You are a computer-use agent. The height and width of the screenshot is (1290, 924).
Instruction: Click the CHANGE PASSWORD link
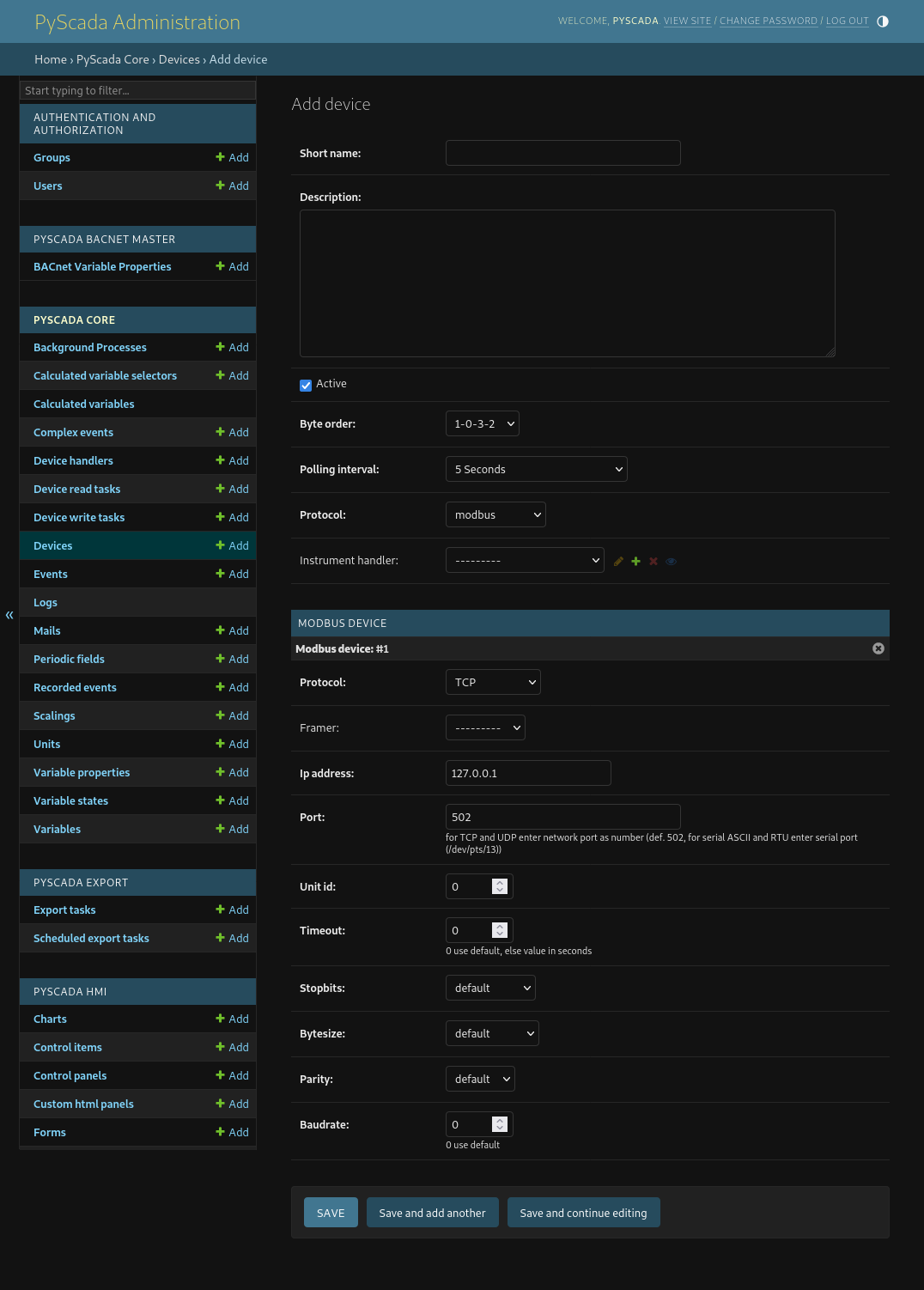(x=769, y=21)
